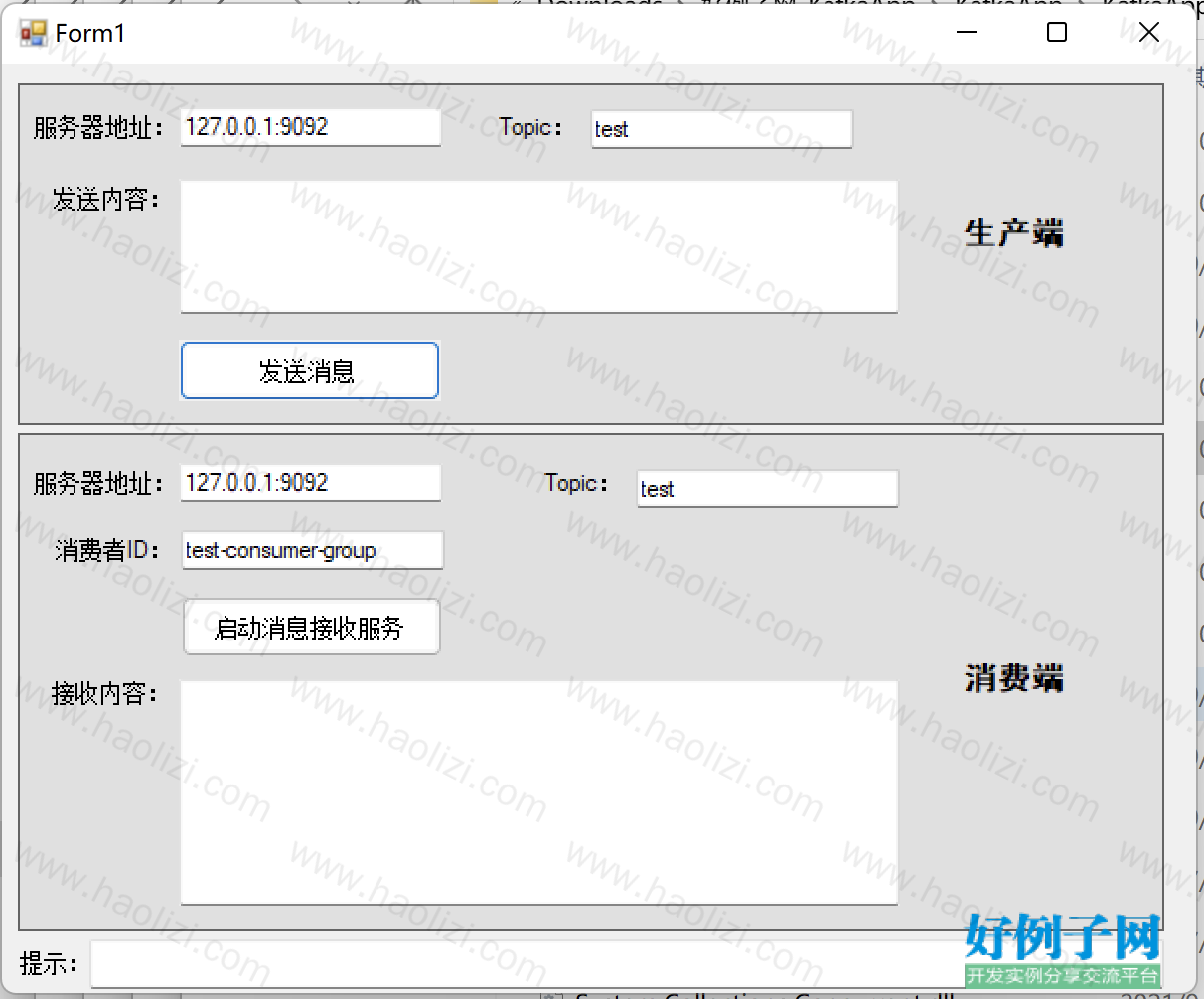The image size is (1204, 999).
Task: Click the consumer Topic input field
Action: pos(767,489)
